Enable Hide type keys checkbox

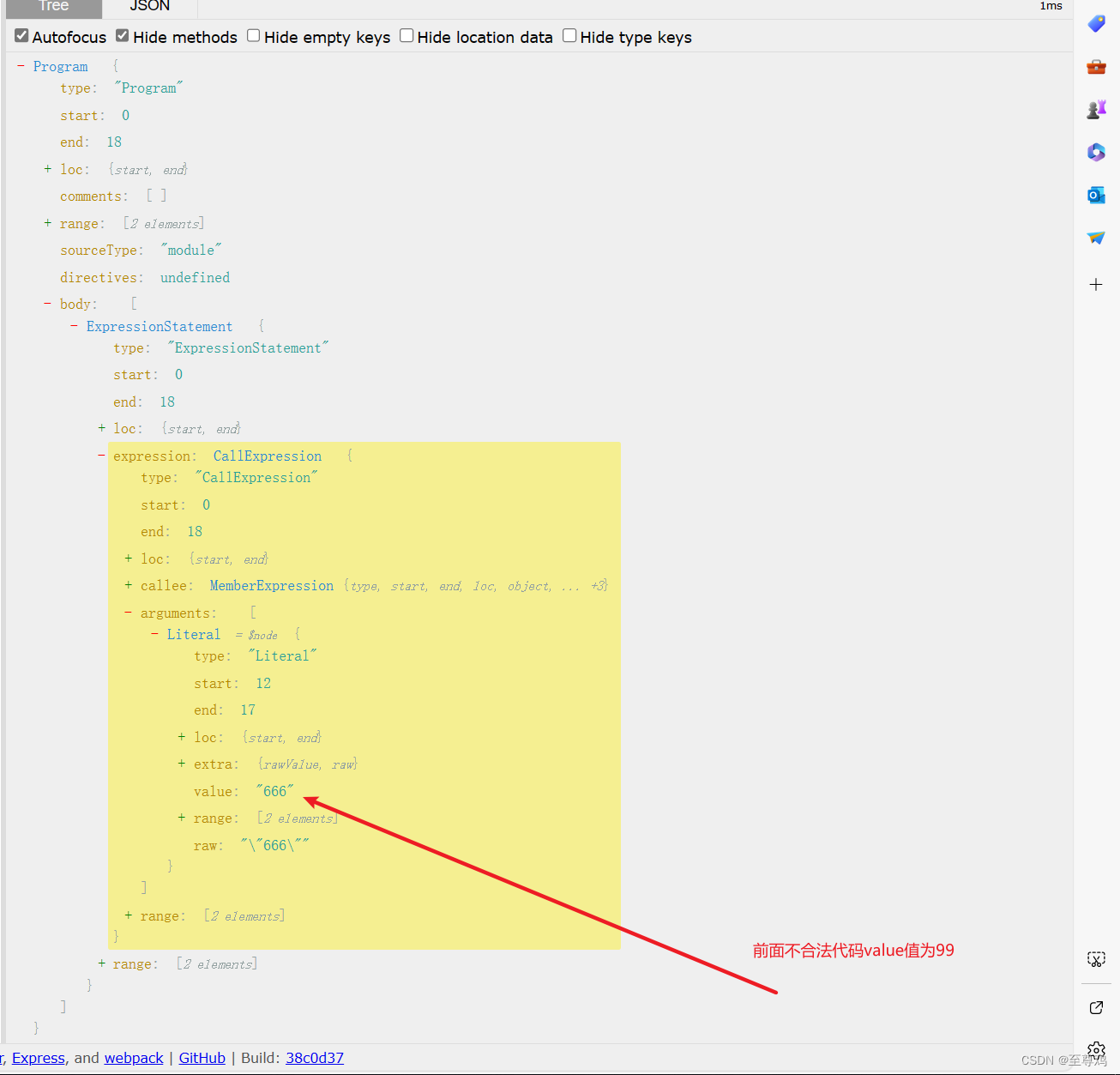click(x=569, y=36)
